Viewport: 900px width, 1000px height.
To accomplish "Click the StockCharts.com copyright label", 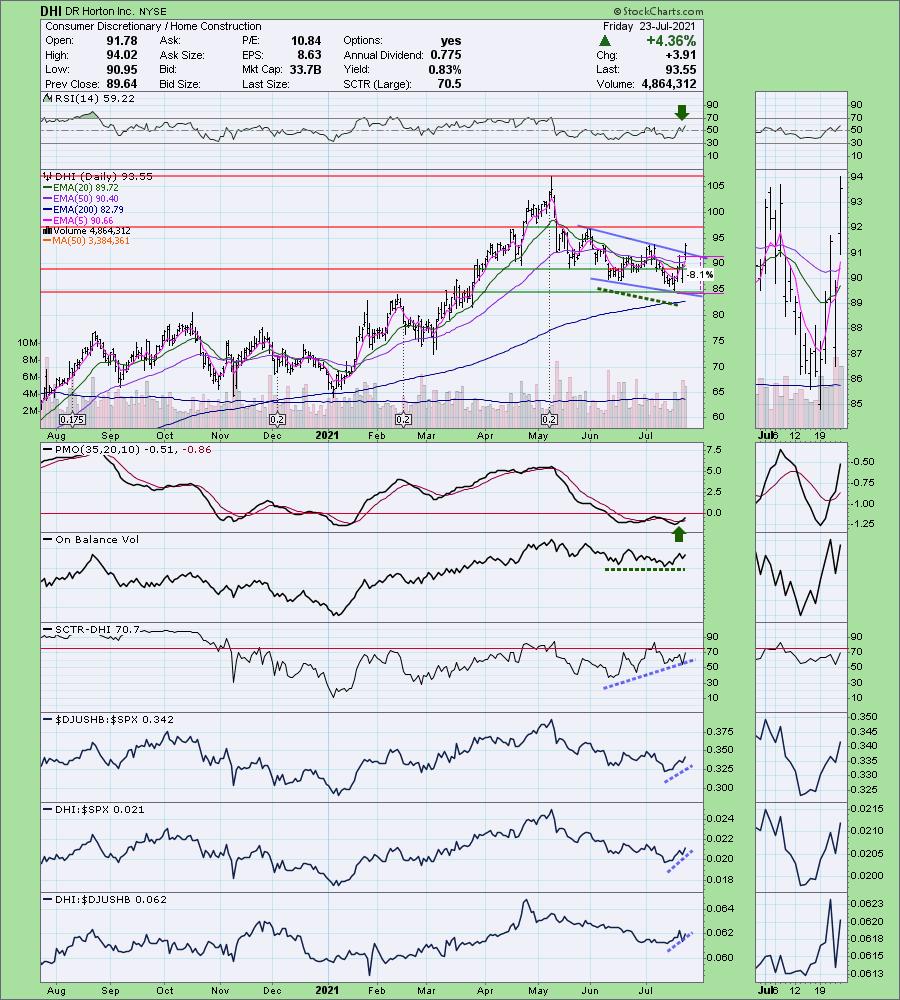I will point(658,11).
